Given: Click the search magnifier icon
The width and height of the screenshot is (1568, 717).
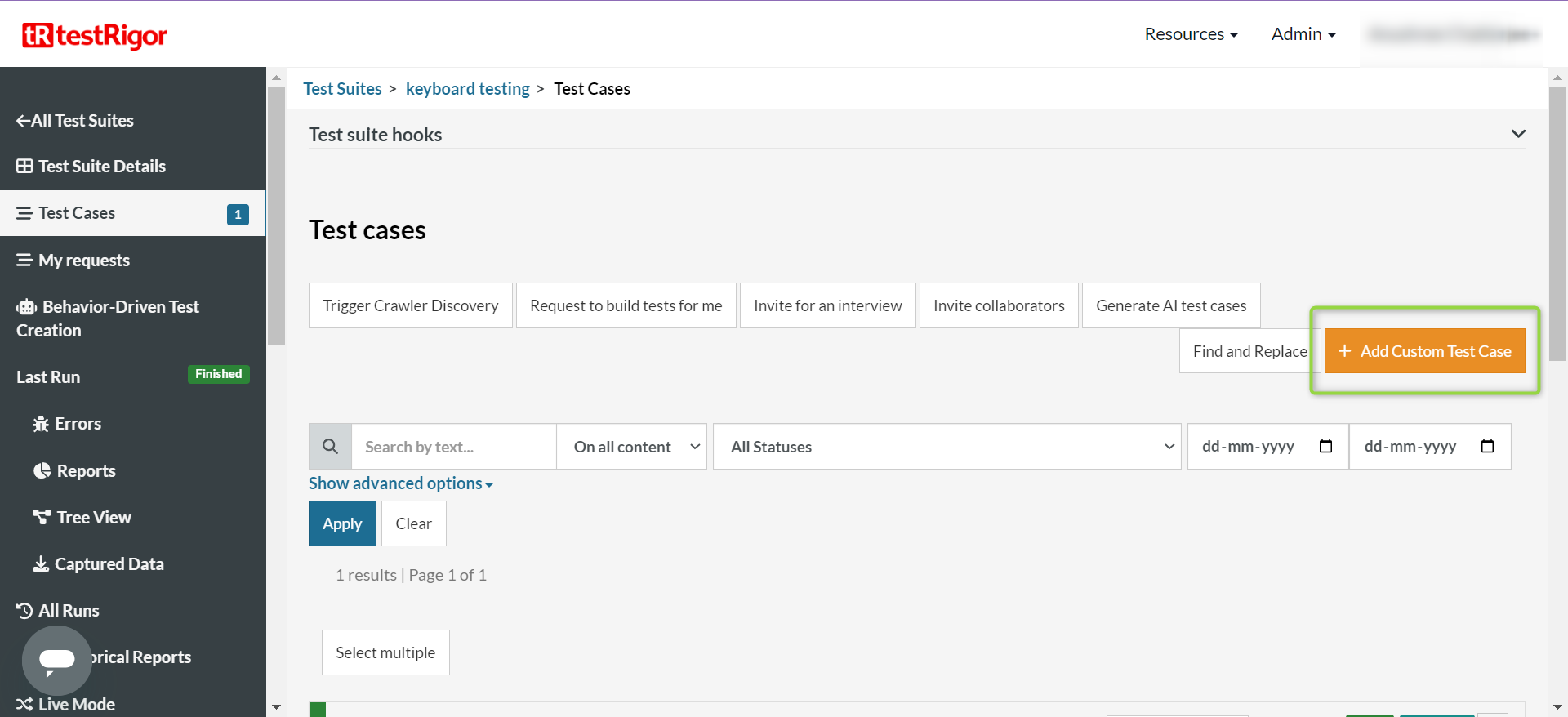Looking at the screenshot, I should tap(330, 447).
